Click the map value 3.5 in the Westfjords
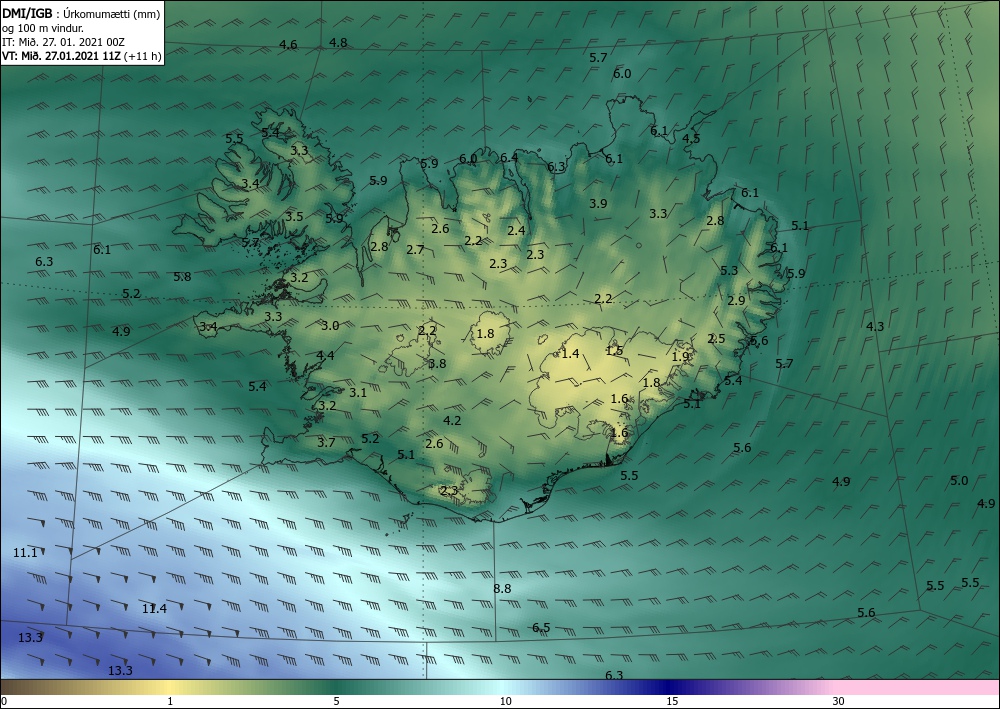Screen dimensions: 1000x709 [x=294, y=216]
